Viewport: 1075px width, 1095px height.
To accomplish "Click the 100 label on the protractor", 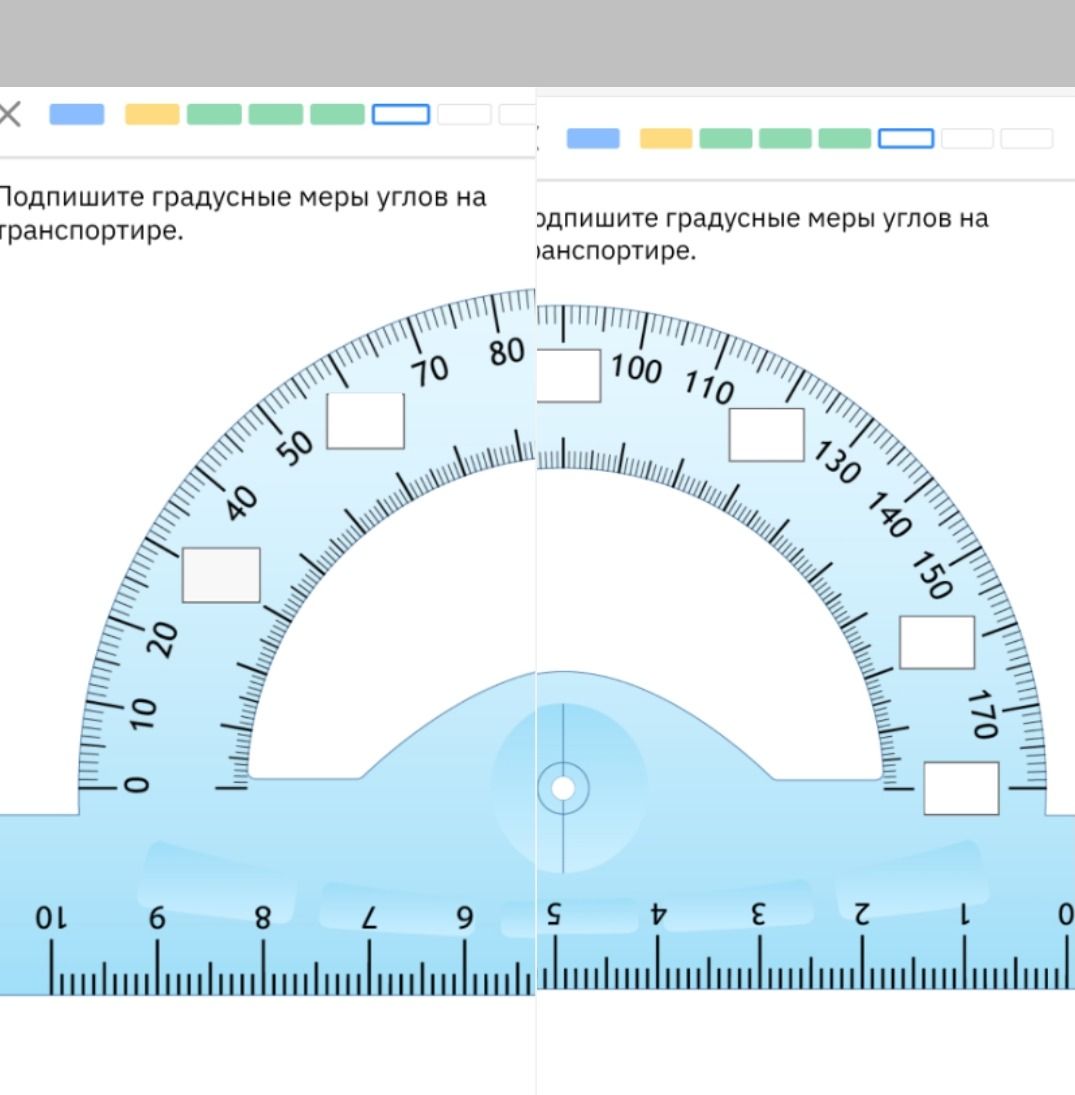I will [x=636, y=368].
